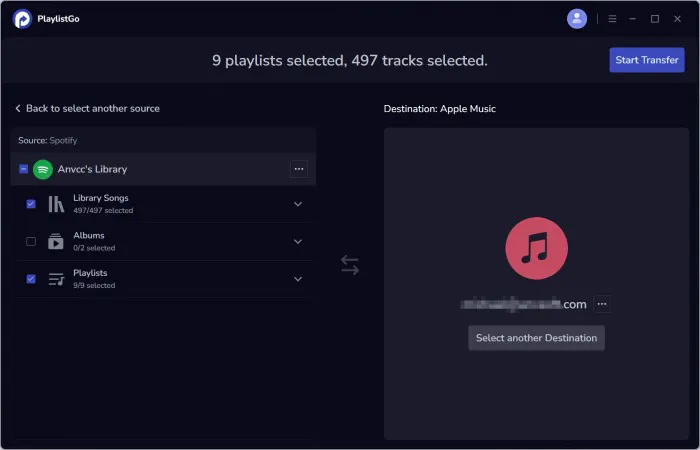The image size is (700, 450).
Task: Uncheck the Library Songs checkbox
Action: (31, 204)
